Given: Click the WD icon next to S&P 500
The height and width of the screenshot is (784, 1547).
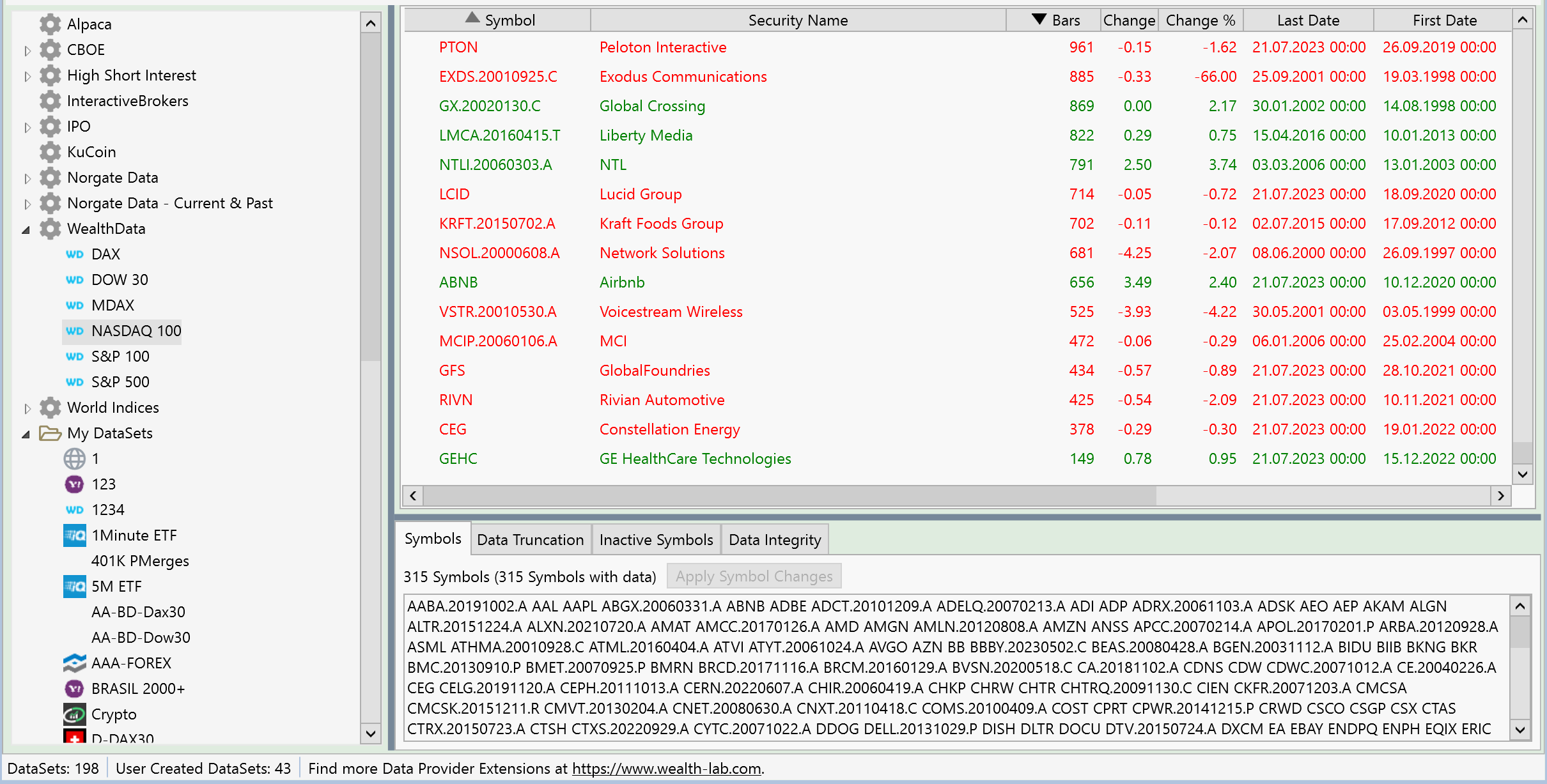Looking at the screenshot, I should 75,382.
